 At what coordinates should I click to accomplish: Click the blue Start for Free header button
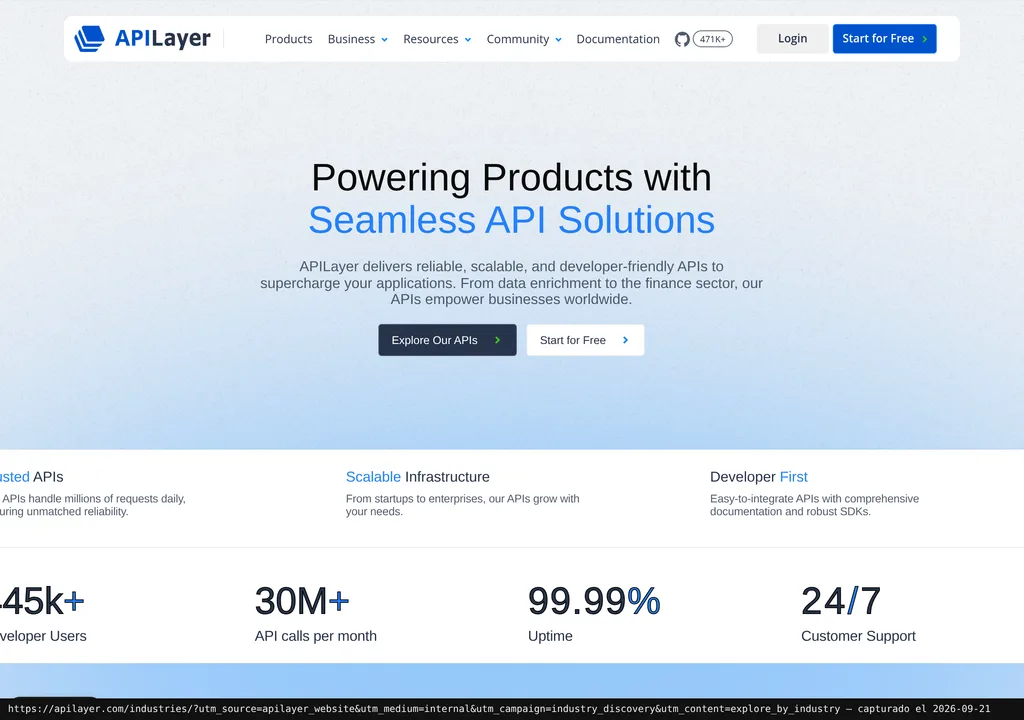click(884, 39)
